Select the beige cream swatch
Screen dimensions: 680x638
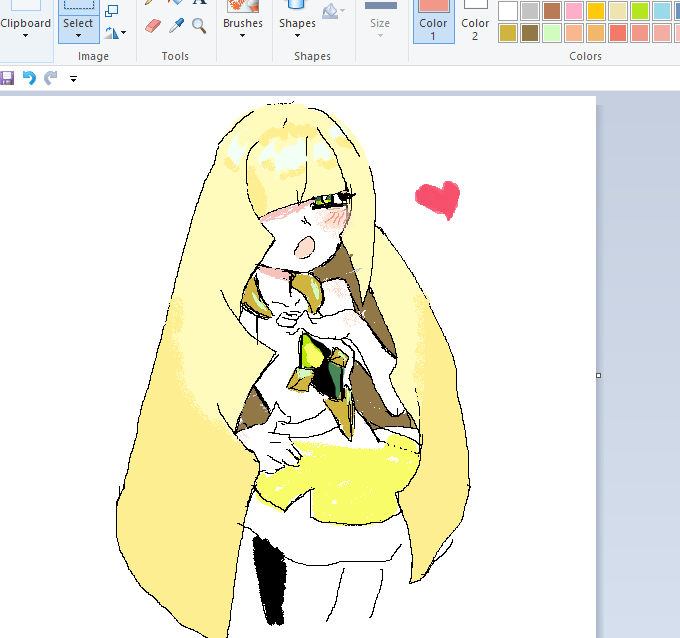(618, 11)
